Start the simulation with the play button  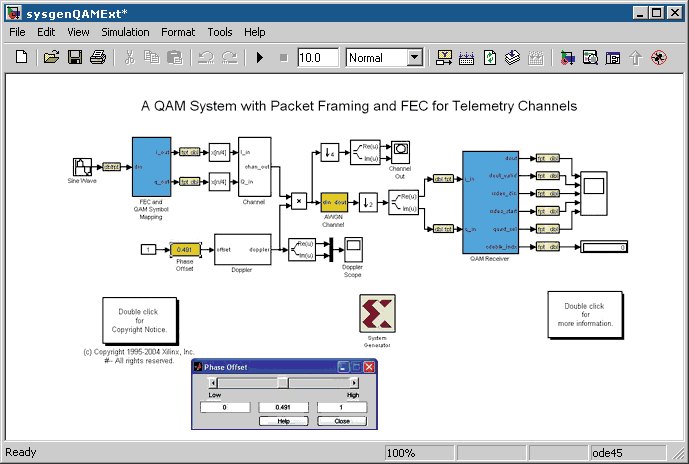click(x=259, y=58)
